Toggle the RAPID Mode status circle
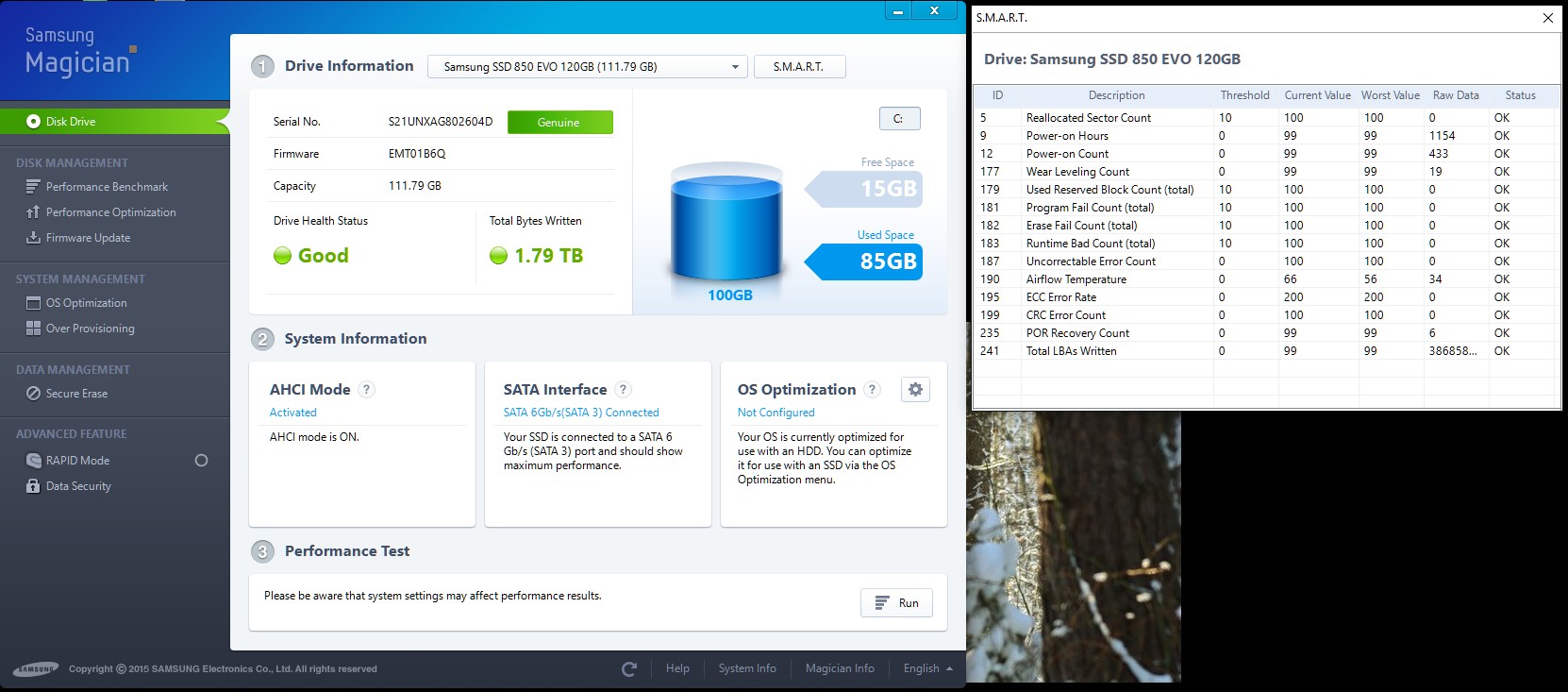 coord(201,461)
